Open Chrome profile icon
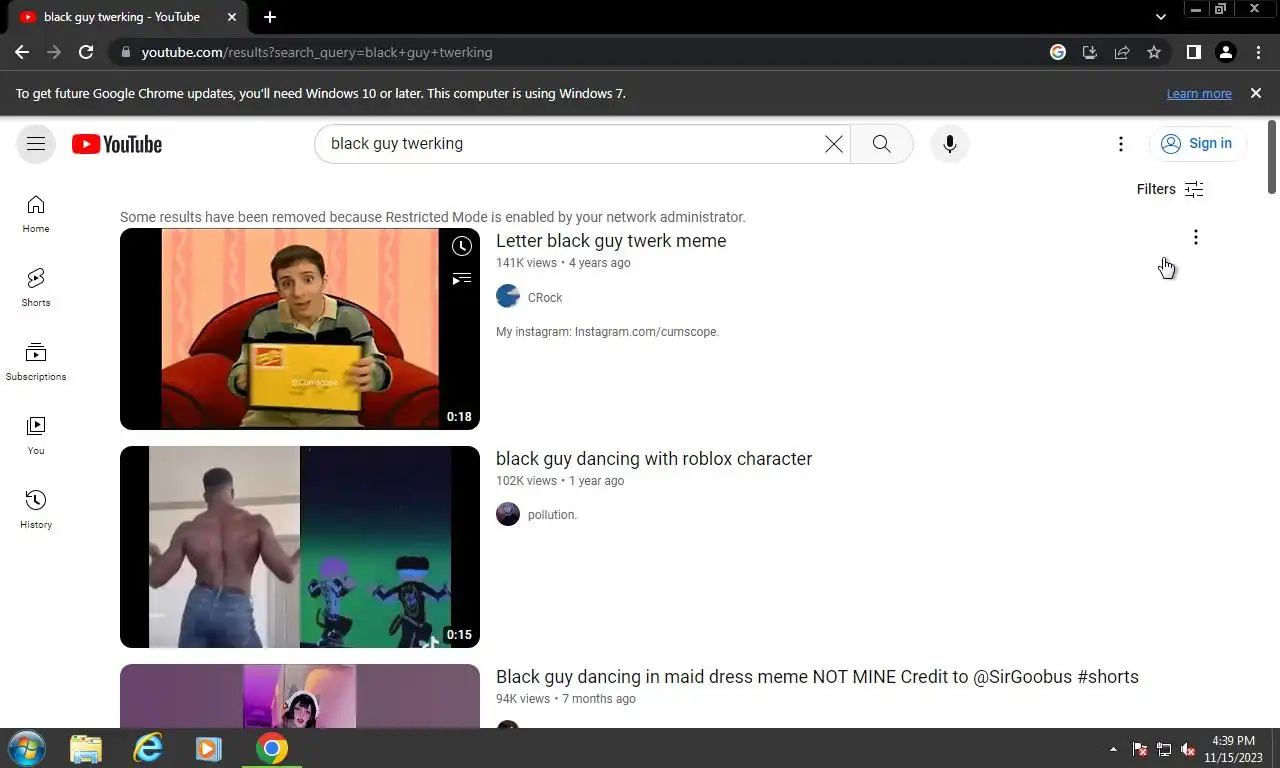1280x768 pixels. (1226, 52)
